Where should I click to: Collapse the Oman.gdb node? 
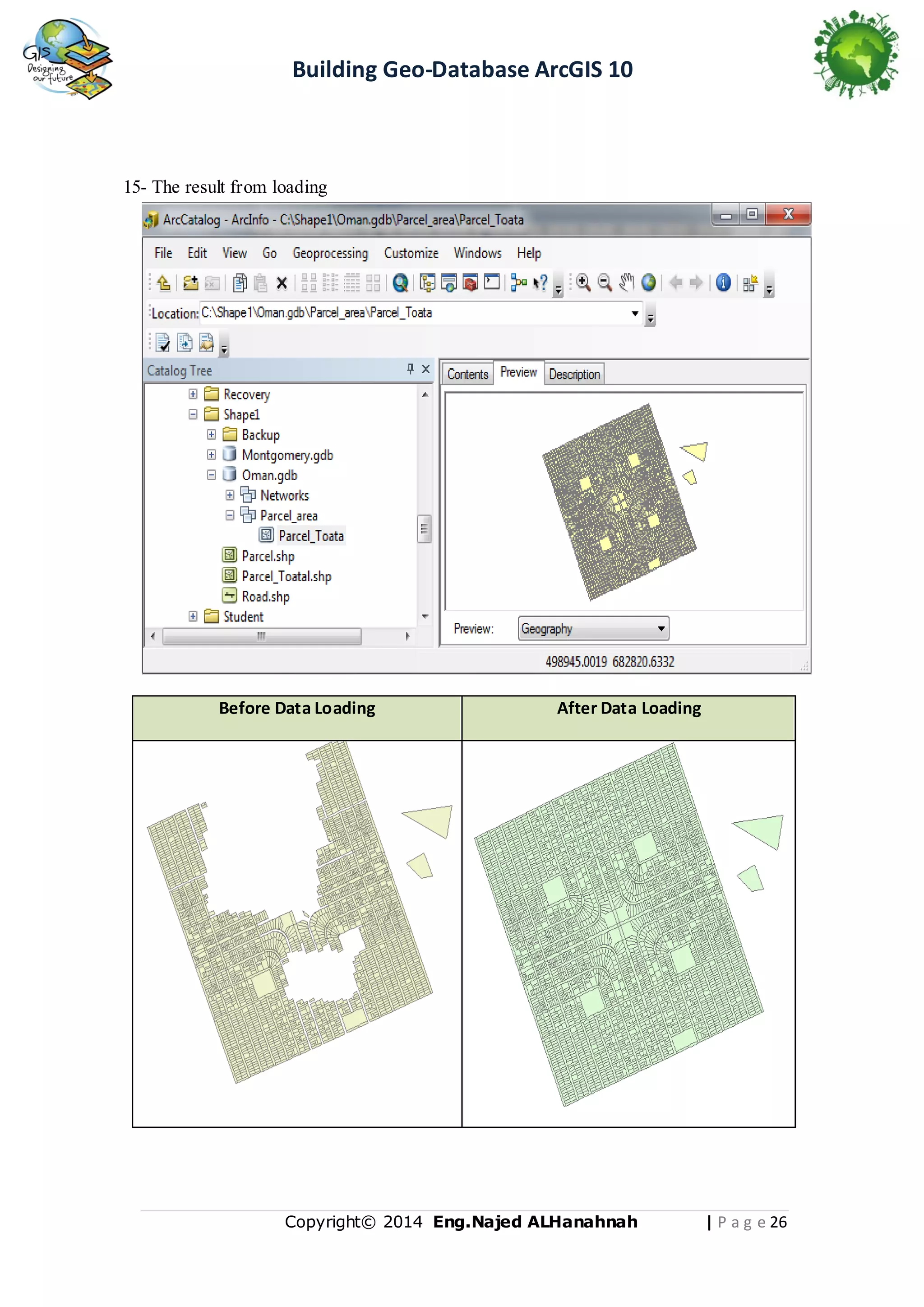pos(212,475)
